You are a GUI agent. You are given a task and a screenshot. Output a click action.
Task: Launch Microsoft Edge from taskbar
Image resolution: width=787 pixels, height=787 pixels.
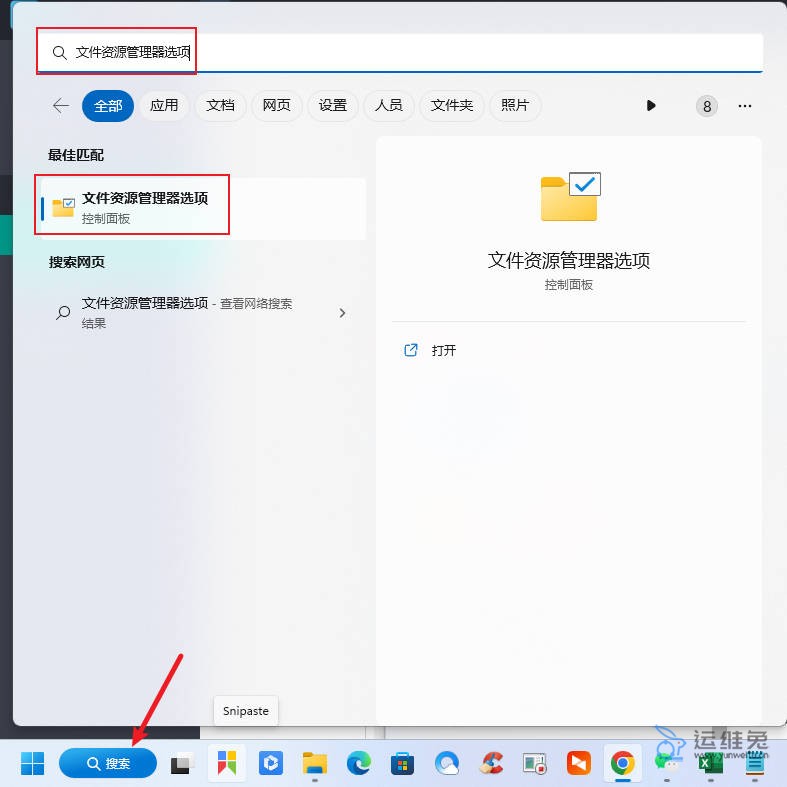coord(358,763)
